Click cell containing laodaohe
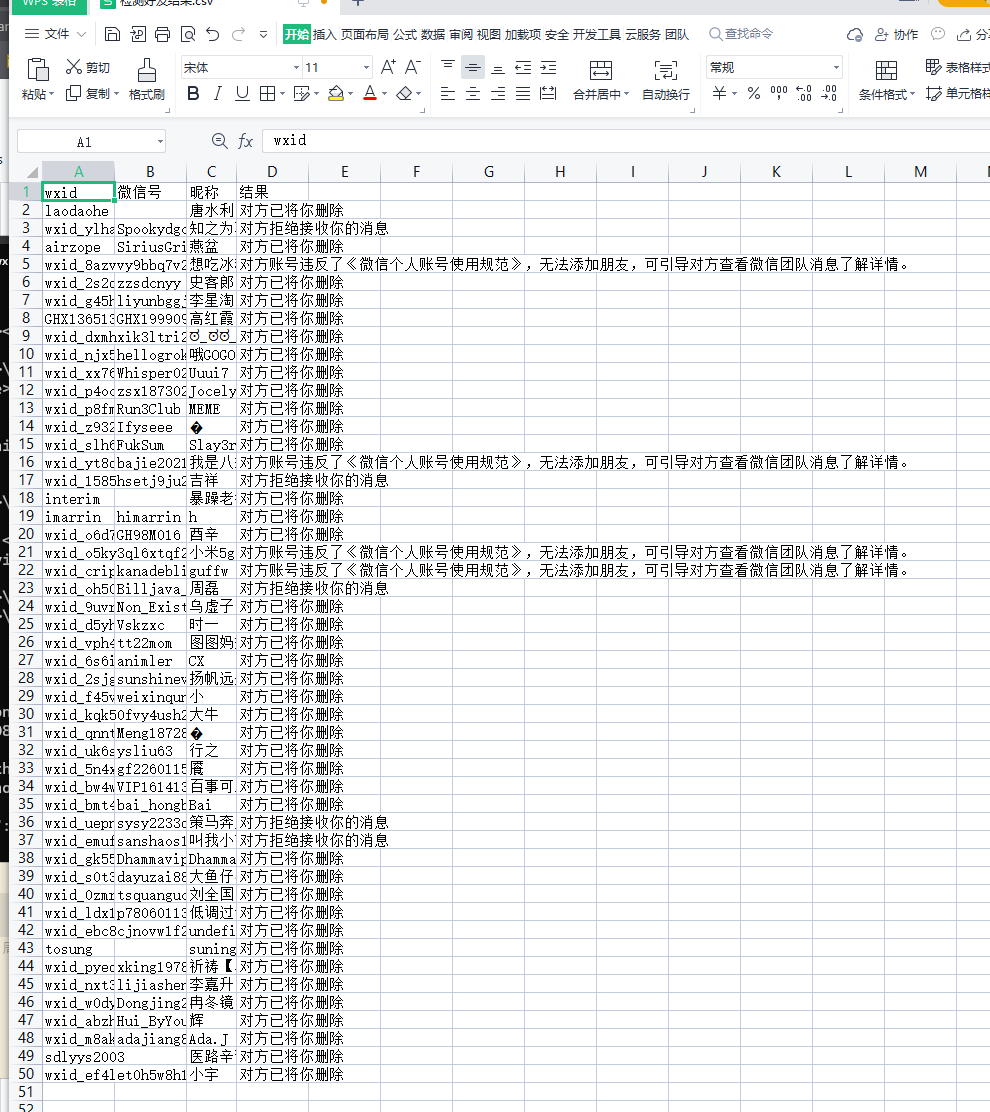Image resolution: width=990 pixels, height=1112 pixels. pos(79,211)
